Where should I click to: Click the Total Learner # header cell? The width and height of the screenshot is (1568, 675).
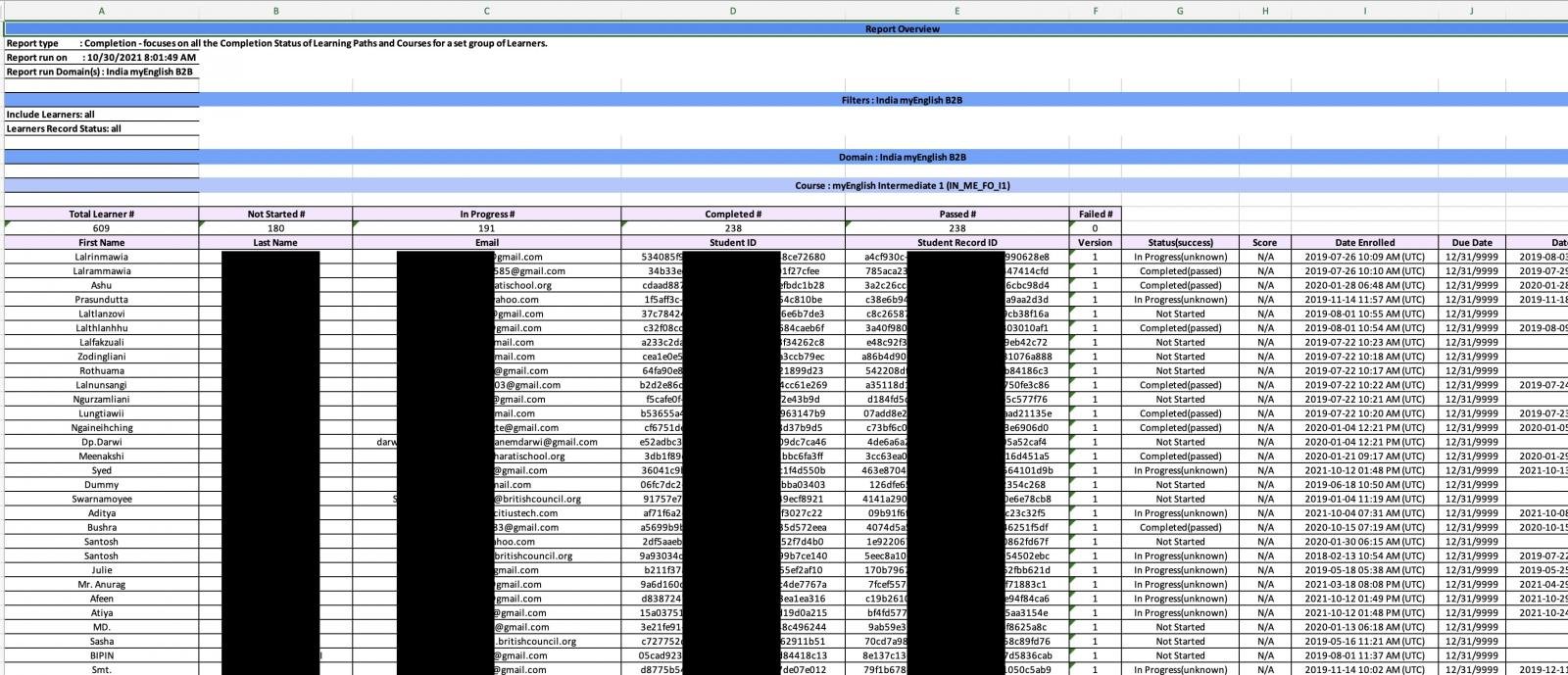pyautogui.click(x=101, y=214)
